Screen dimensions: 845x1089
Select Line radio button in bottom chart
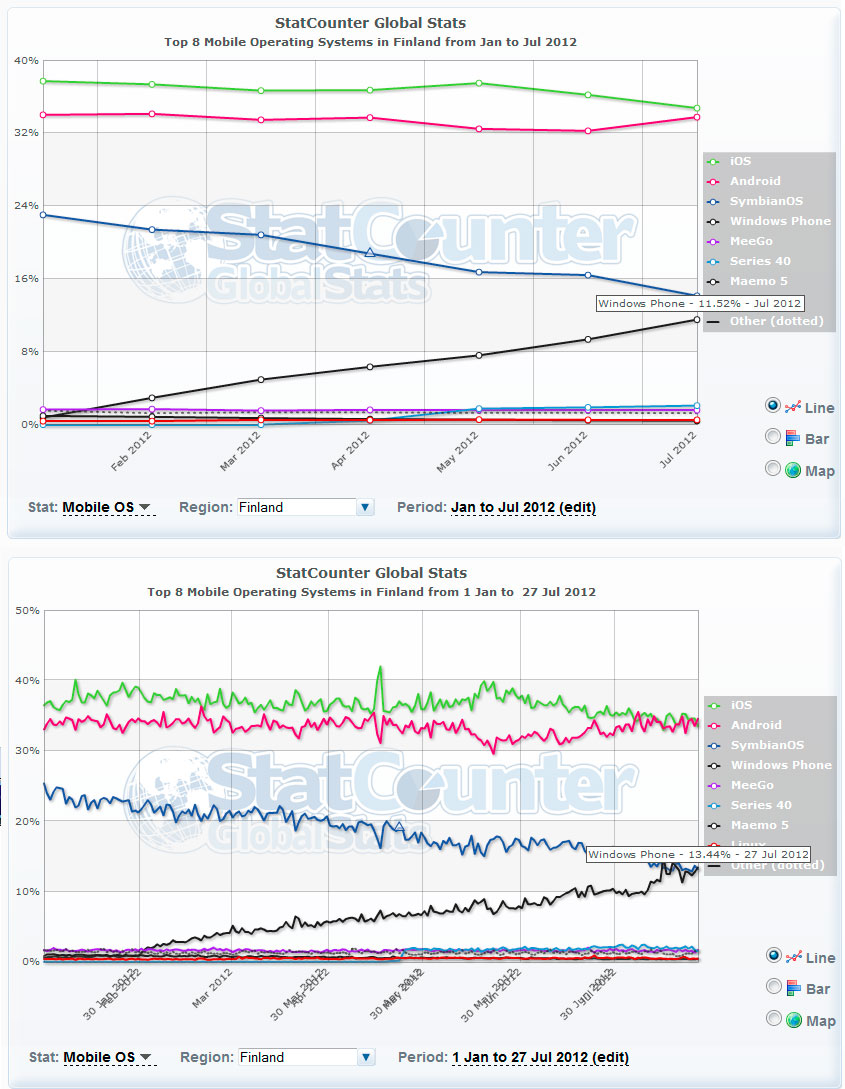click(773, 956)
